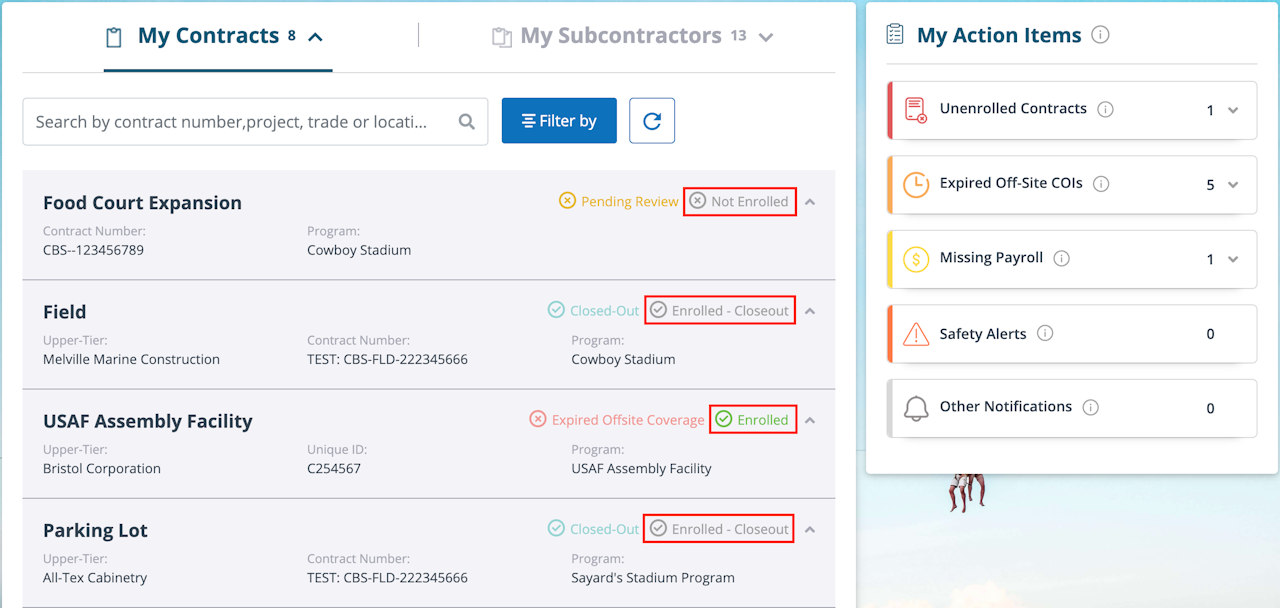Collapse the USAF Assembly Facility contract
1280x608 pixels.
click(x=810, y=420)
